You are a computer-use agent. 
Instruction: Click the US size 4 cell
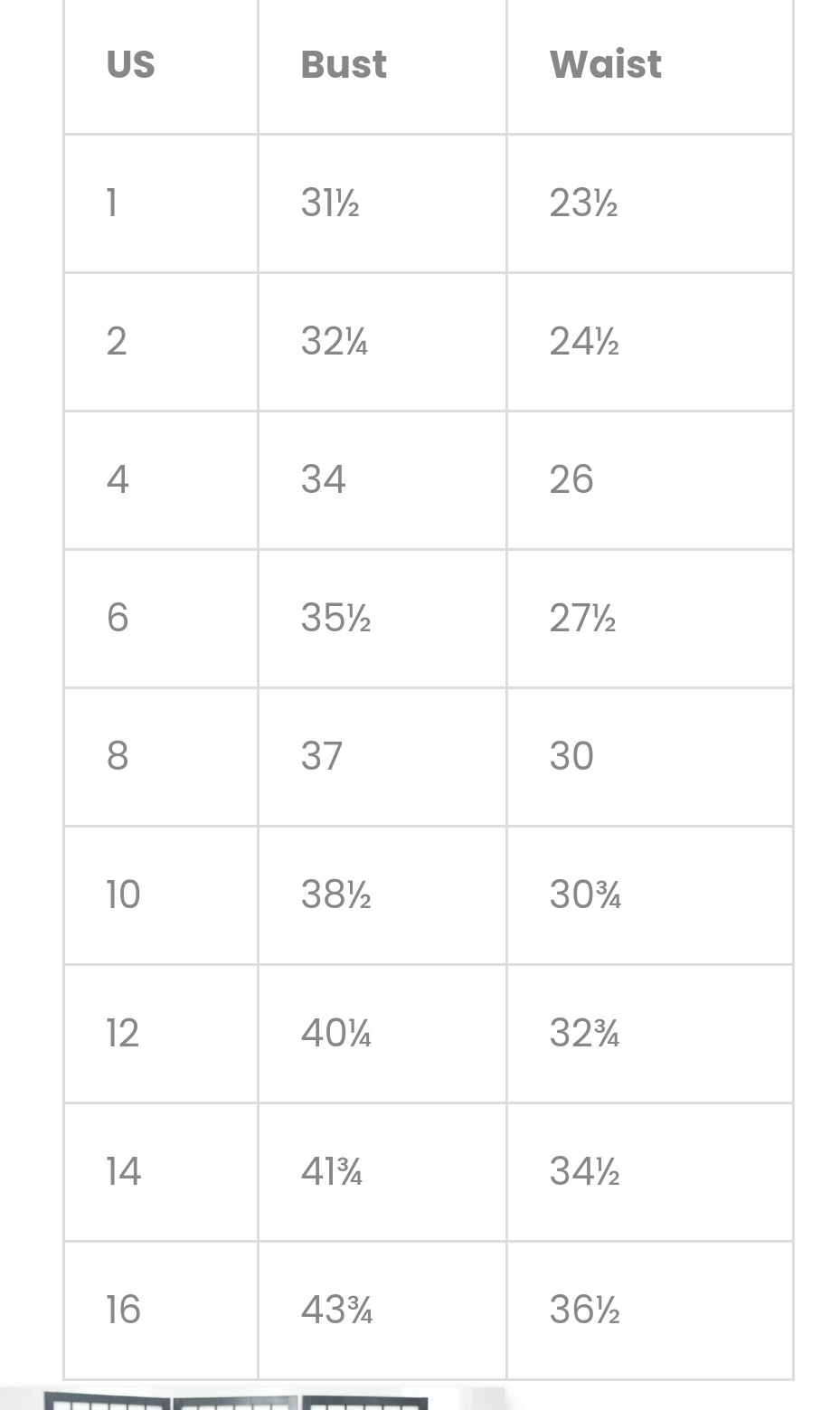pos(118,479)
